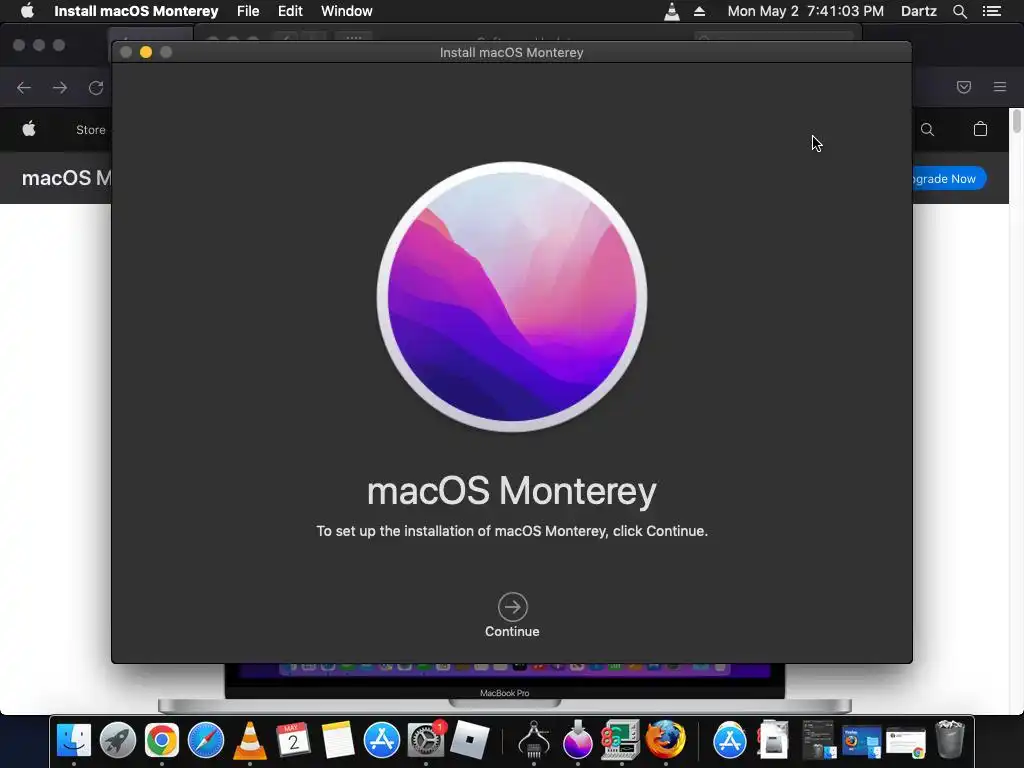Click the Upgrade Now button
1024x768 pixels.
coord(948,178)
